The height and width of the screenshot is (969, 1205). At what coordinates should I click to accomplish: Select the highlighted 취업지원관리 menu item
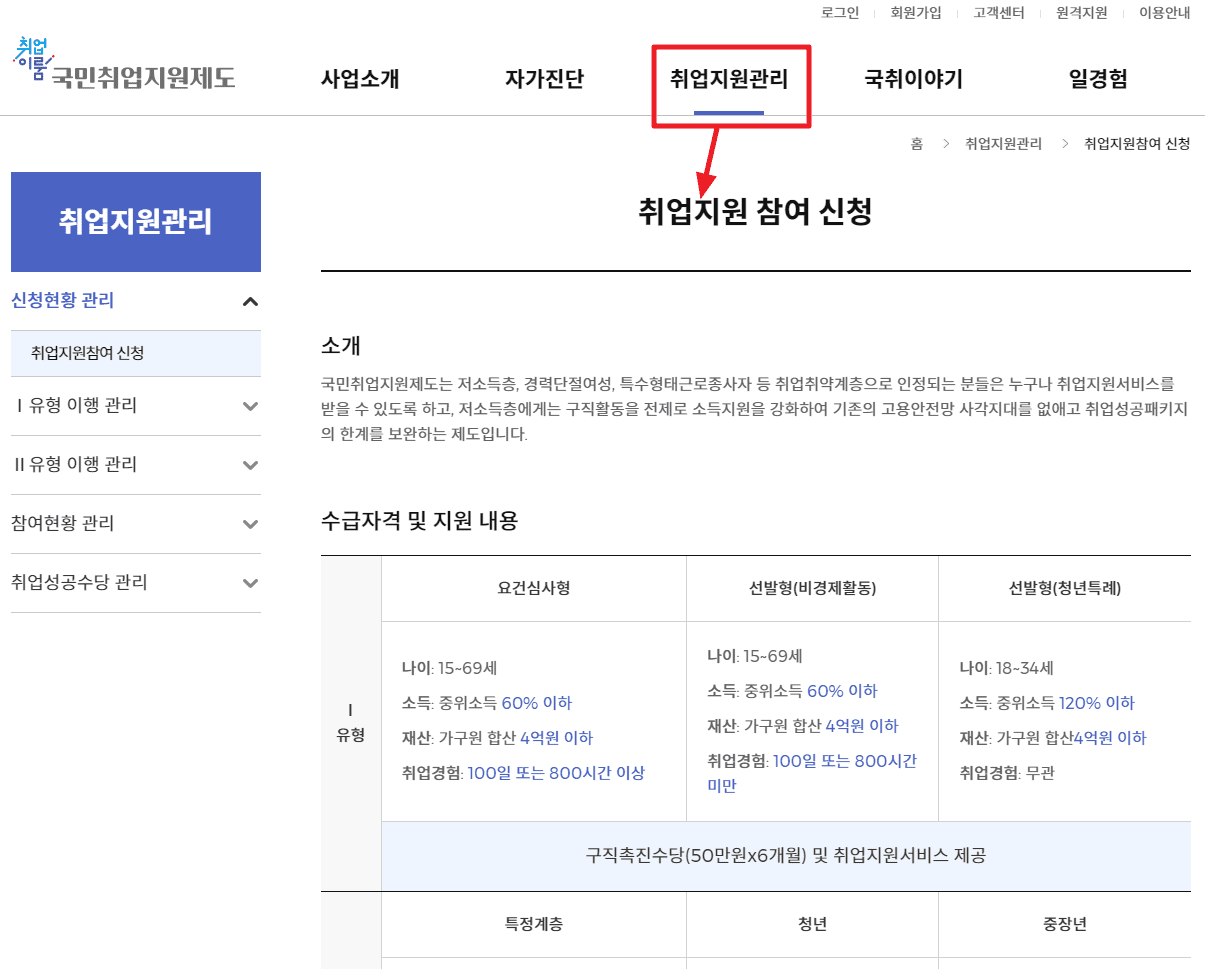[x=731, y=78]
